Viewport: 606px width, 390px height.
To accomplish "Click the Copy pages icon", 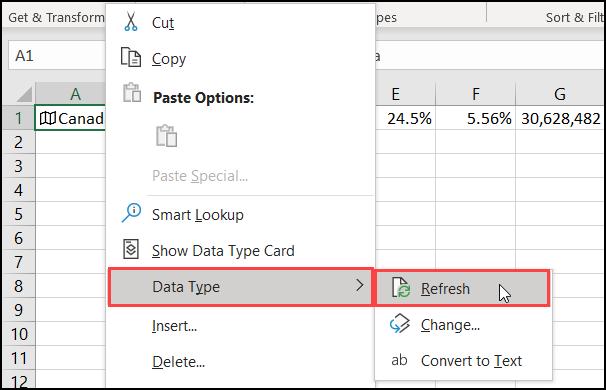I will tap(131, 58).
